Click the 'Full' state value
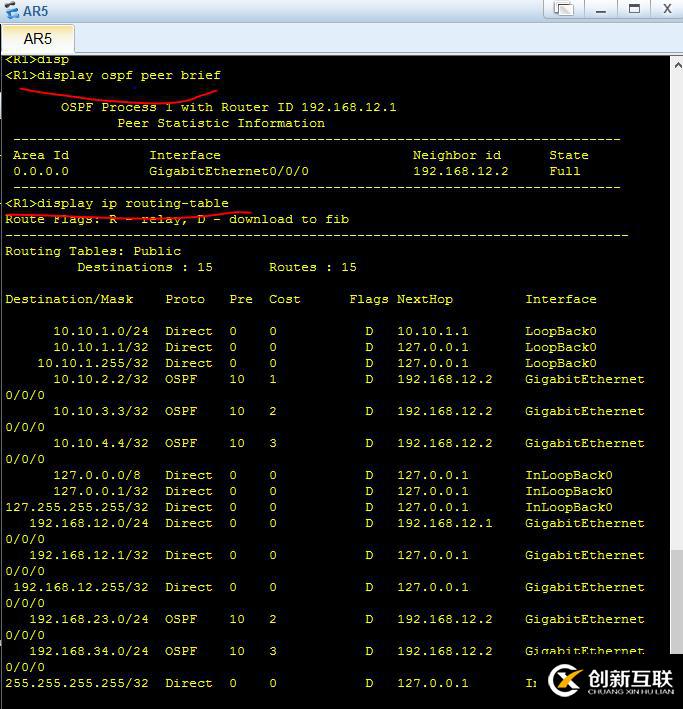The image size is (683, 709). click(565, 171)
